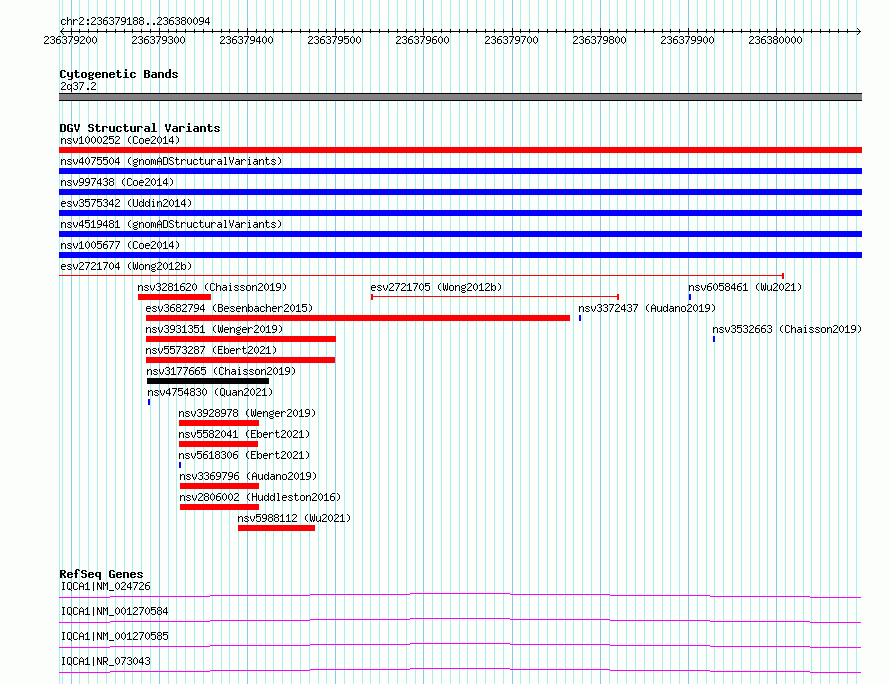Click the nsv3177665 (Chaisson2019) label
Image resolution: width=890 pixels, height=684 pixels.
pyautogui.click(x=221, y=371)
